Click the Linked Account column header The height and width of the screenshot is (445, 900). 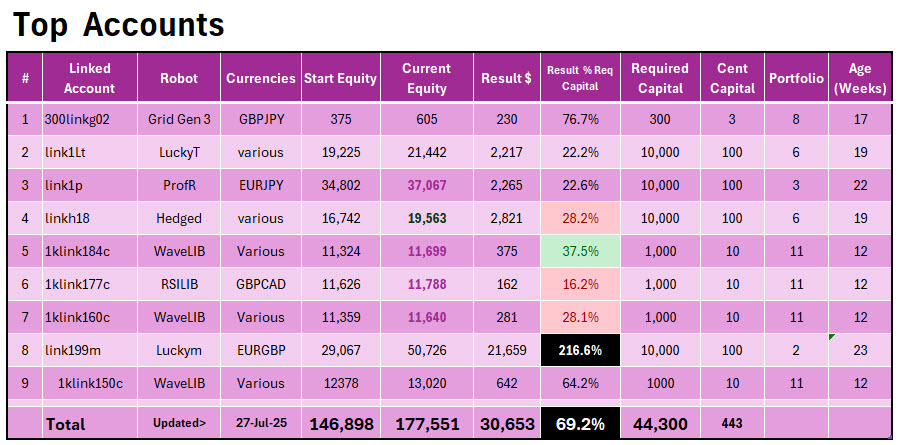tap(90, 78)
